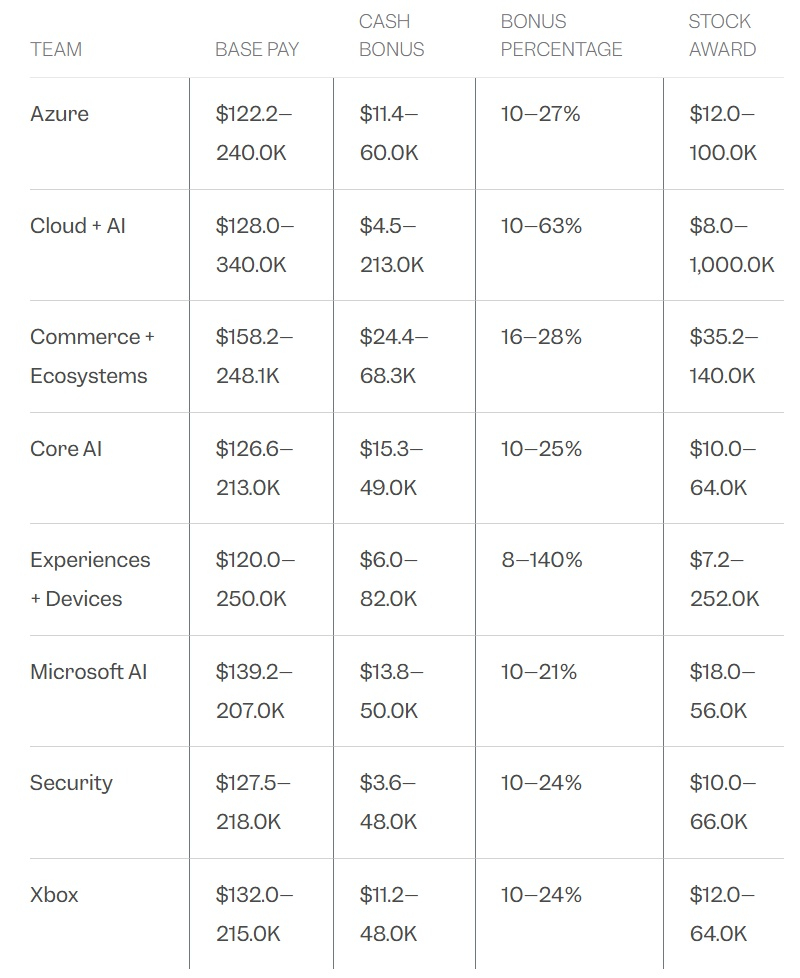Click Microsoft AI's 10–21% bonus percentage
Screen dimensions: 800x978
540,672
